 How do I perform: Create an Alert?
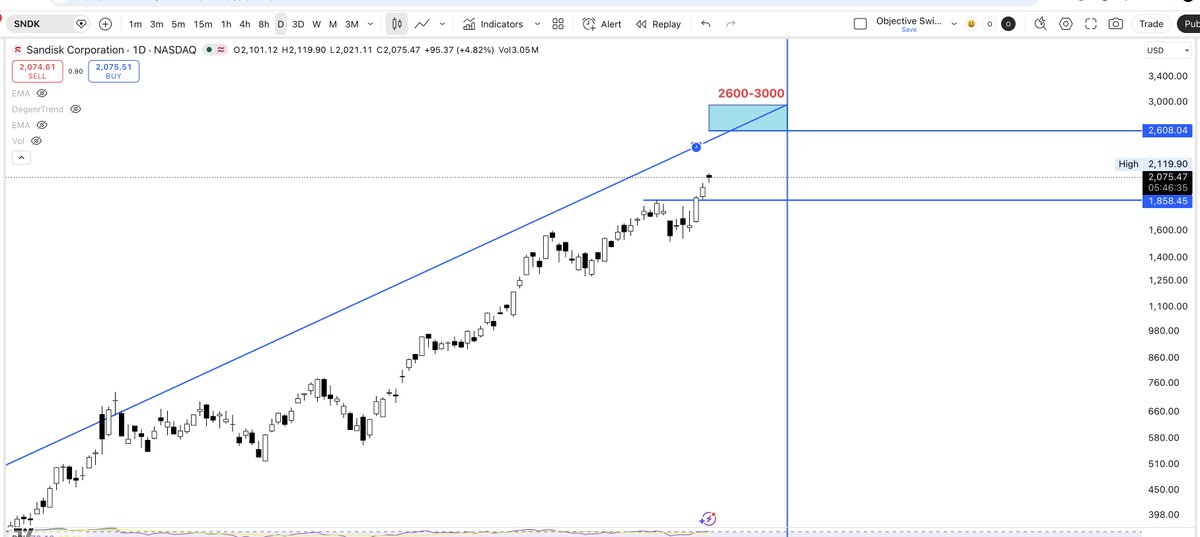pyautogui.click(x=602, y=24)
